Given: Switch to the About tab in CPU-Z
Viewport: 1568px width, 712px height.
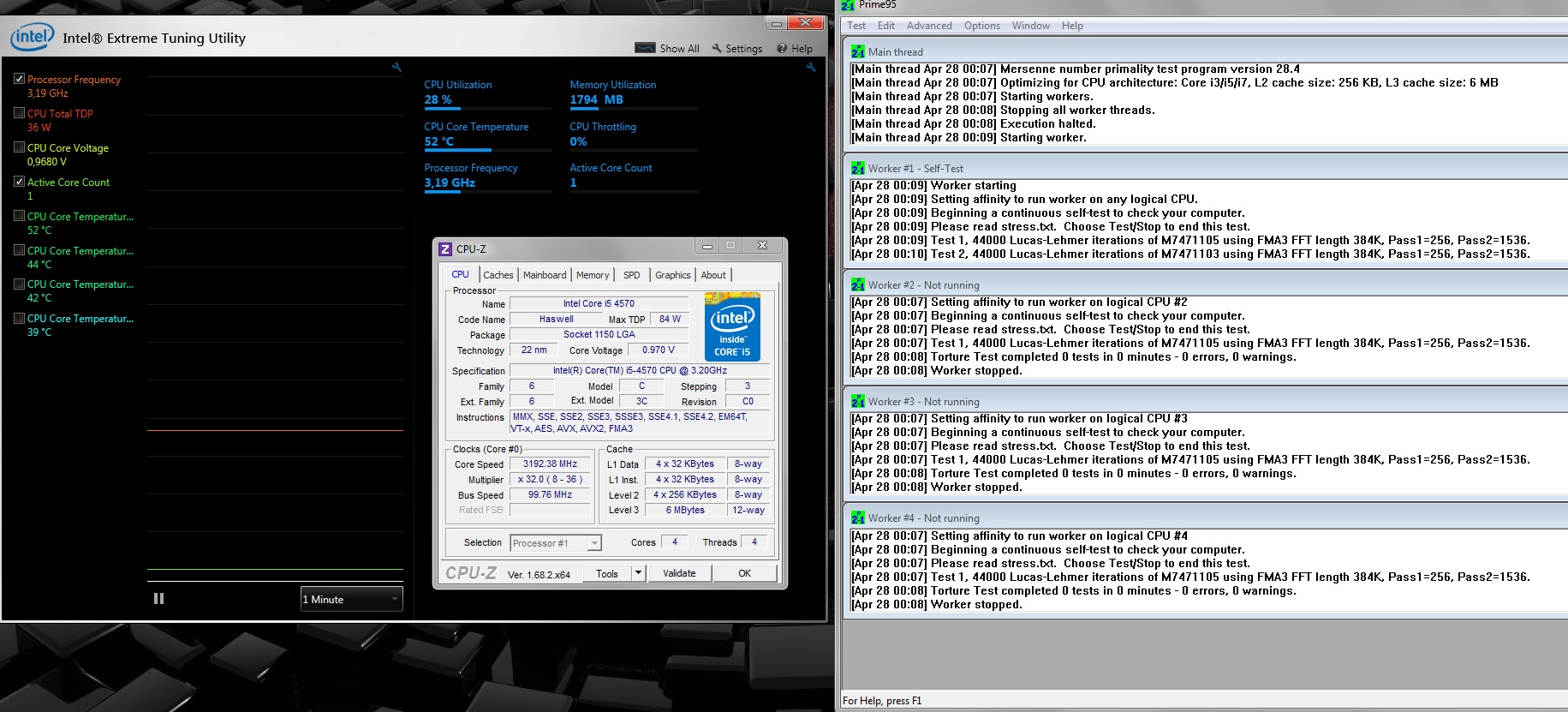Looking at the screenshot, I should click(x=713, y=275).
